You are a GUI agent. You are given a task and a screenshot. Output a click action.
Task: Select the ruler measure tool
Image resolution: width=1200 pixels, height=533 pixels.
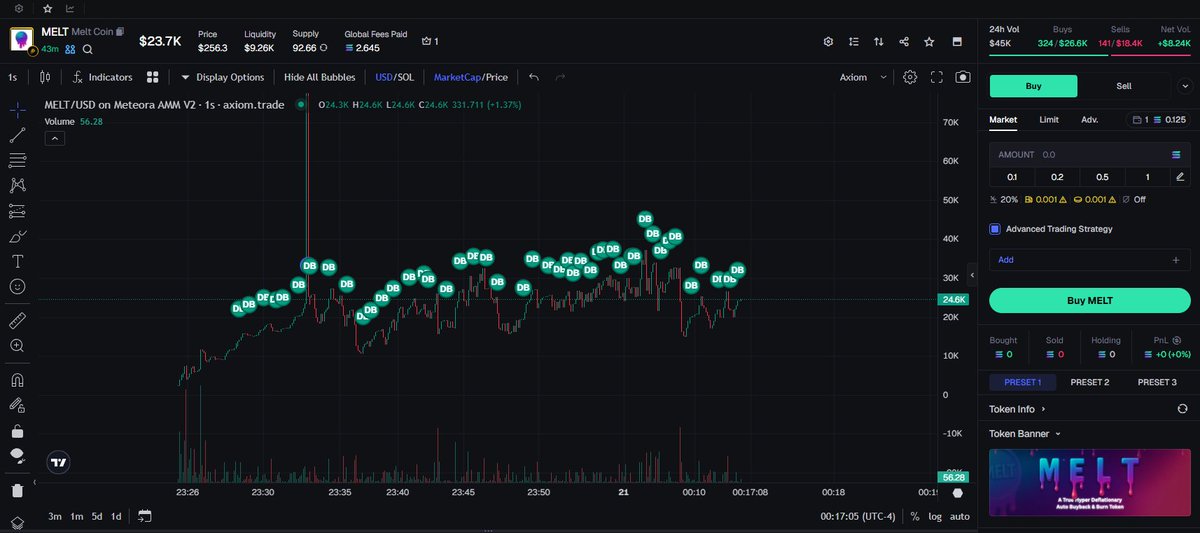[x=17, y=321]
